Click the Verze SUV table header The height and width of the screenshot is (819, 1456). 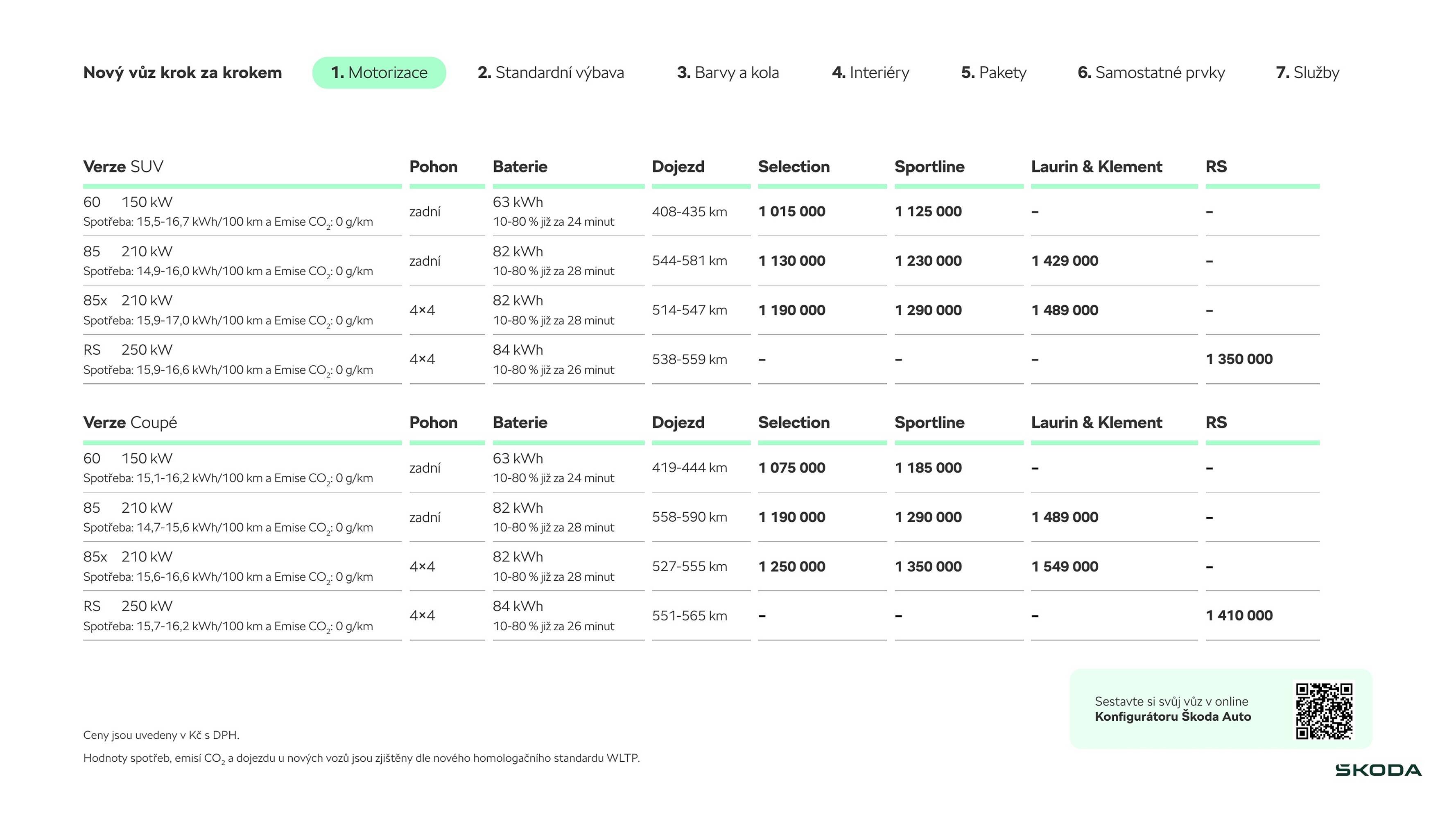pos(123,166)
